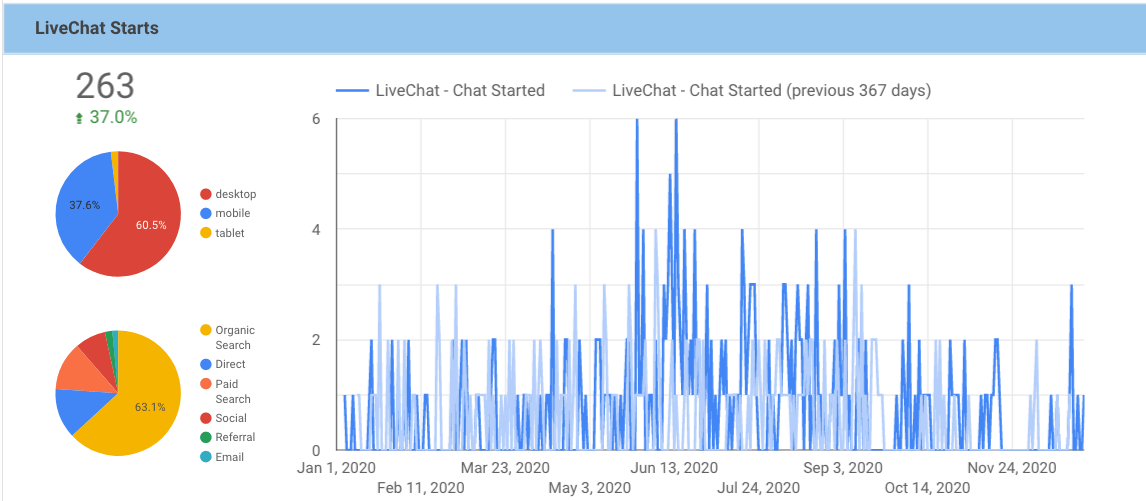Image resolution: width=1146 pixels, height=501 pixels.
Task: Click the Jan 1, 2020 axis label
Action: click(x=336, y=467)
